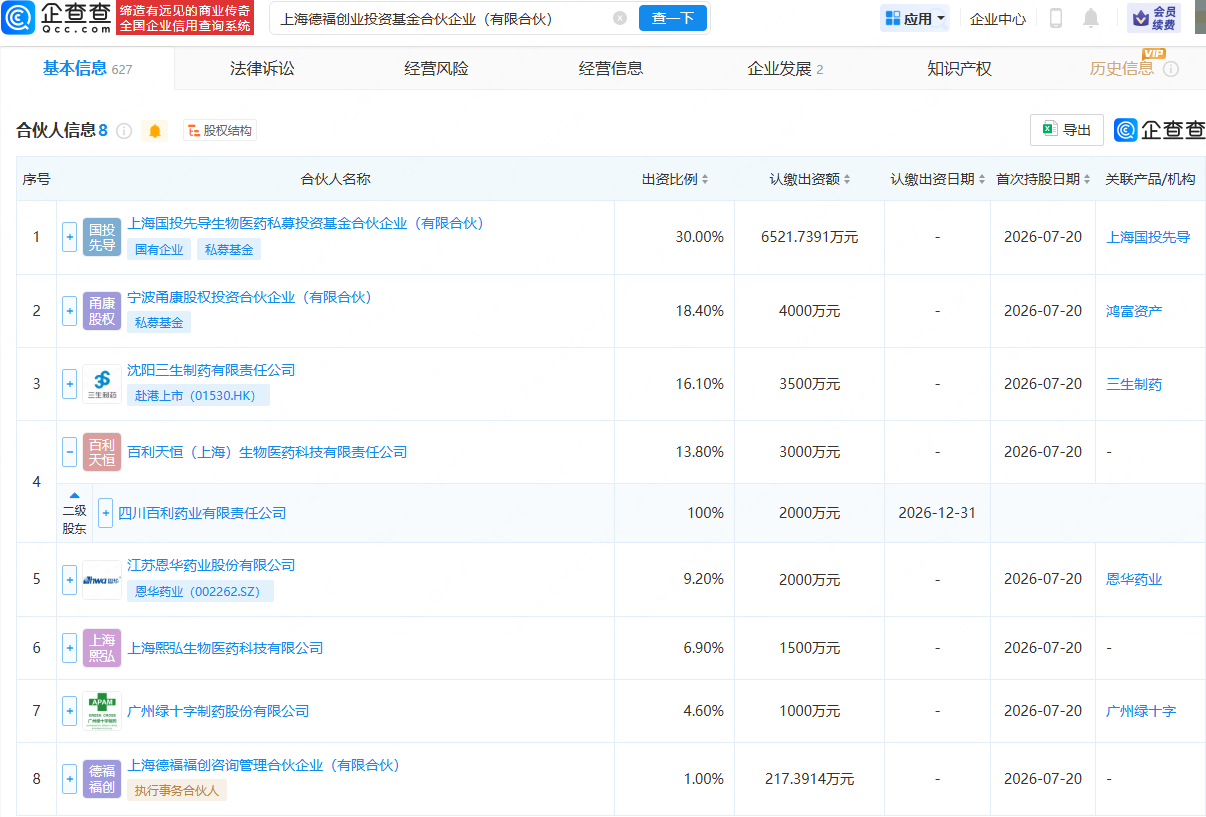Open 股权结构 equity structure button
1206x817 pixels.
pos(219,131)
